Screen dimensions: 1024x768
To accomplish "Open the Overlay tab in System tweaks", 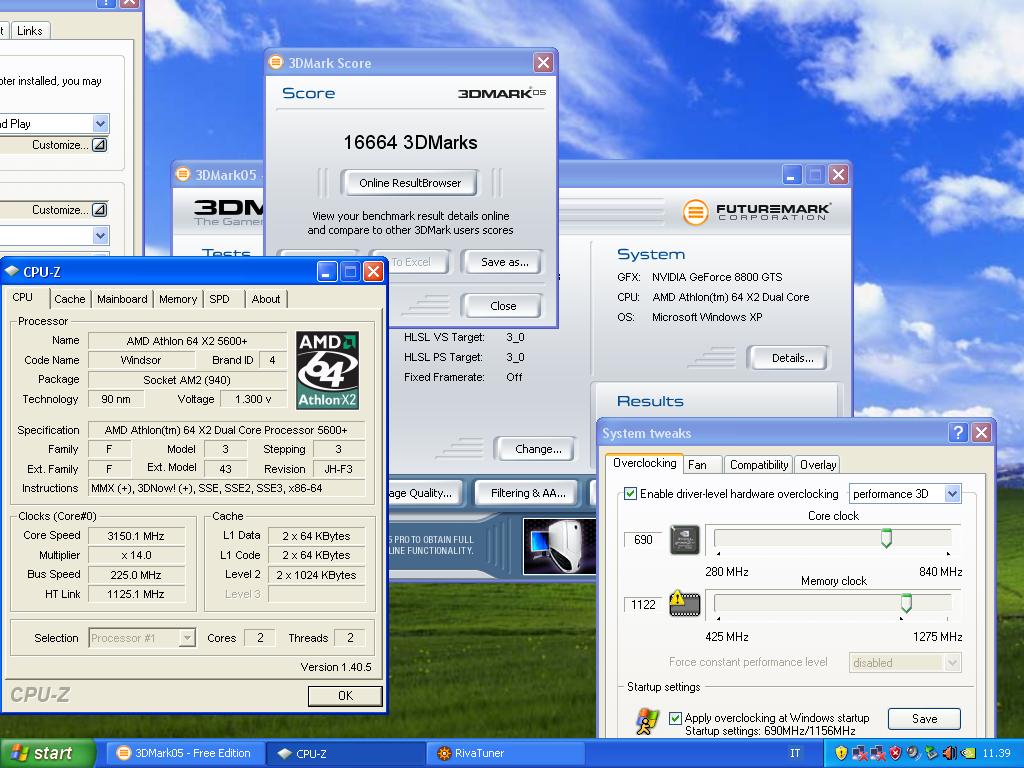I will pyautogui.click(x=818, y=465).
